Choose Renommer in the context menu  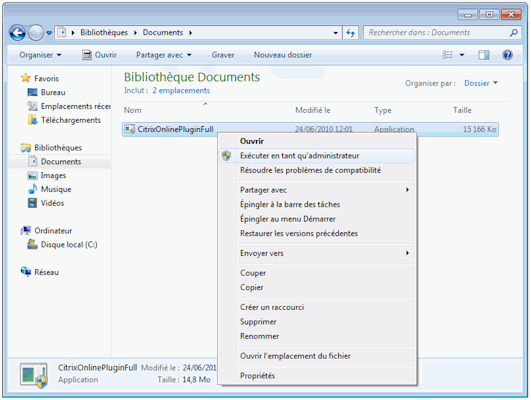tap(317, 336)
